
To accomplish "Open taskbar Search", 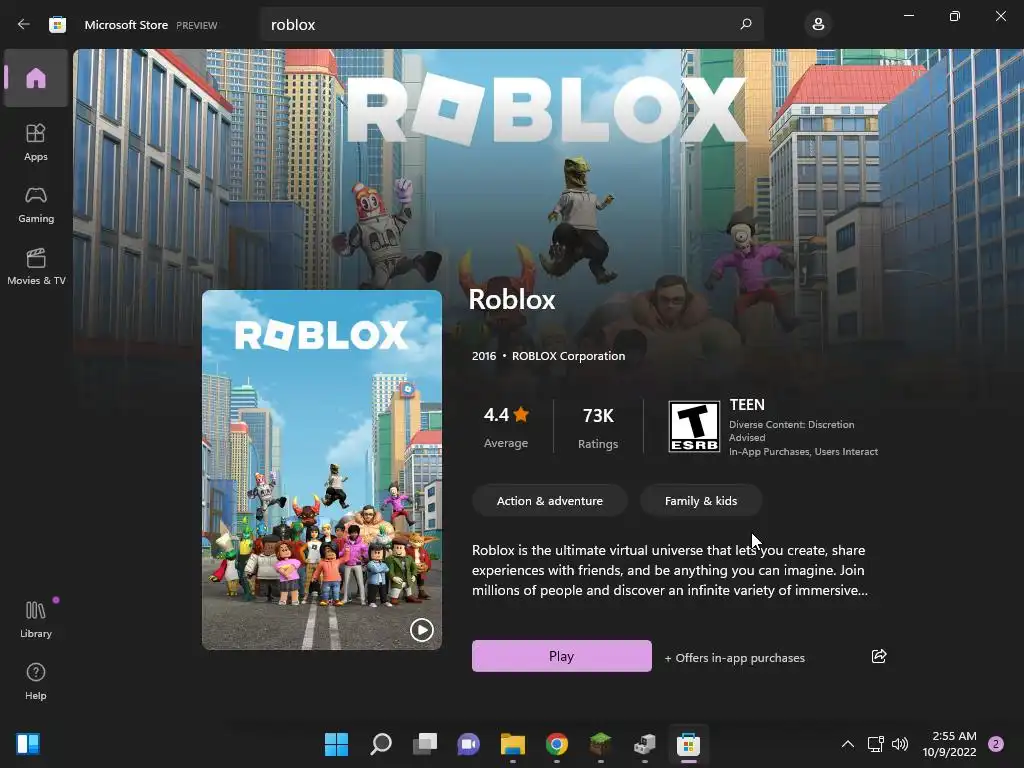I will (x=381, y=744).
